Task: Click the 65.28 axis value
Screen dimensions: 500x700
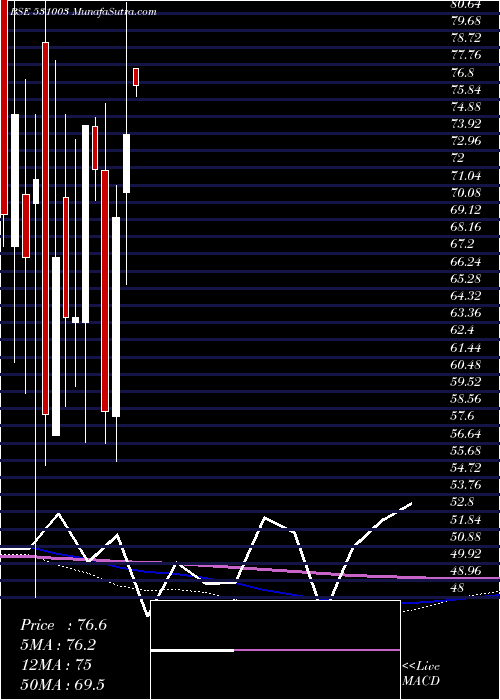Action: (x=467, y=279)
